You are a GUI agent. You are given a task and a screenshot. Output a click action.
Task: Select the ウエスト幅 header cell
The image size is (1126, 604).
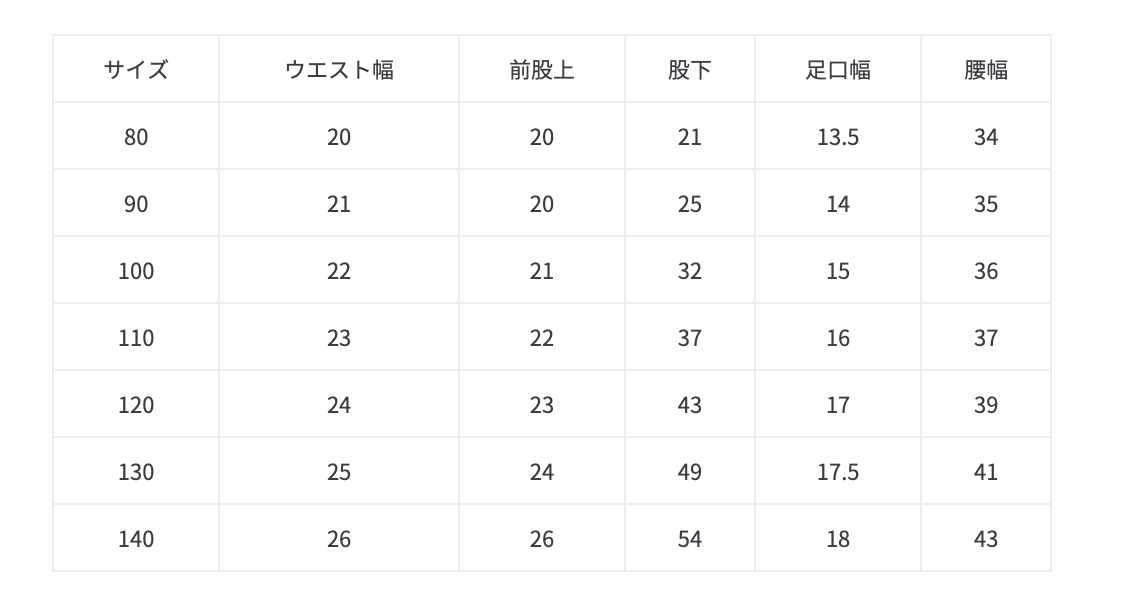click(x=339, y=70)
